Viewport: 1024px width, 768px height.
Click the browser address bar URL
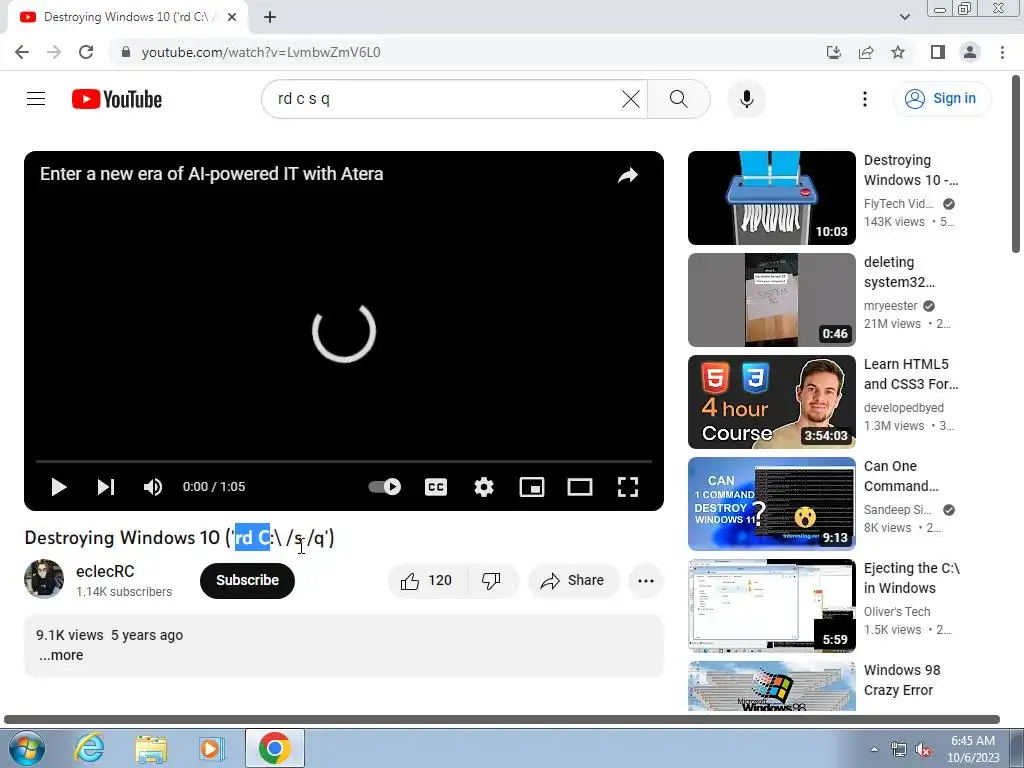click(x=261, y=52)
